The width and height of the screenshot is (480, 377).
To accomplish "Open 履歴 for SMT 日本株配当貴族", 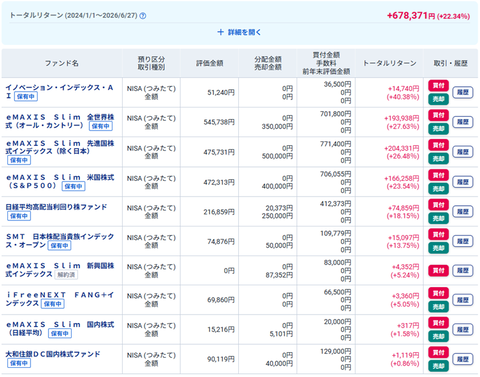I will [x=463, y=241].
